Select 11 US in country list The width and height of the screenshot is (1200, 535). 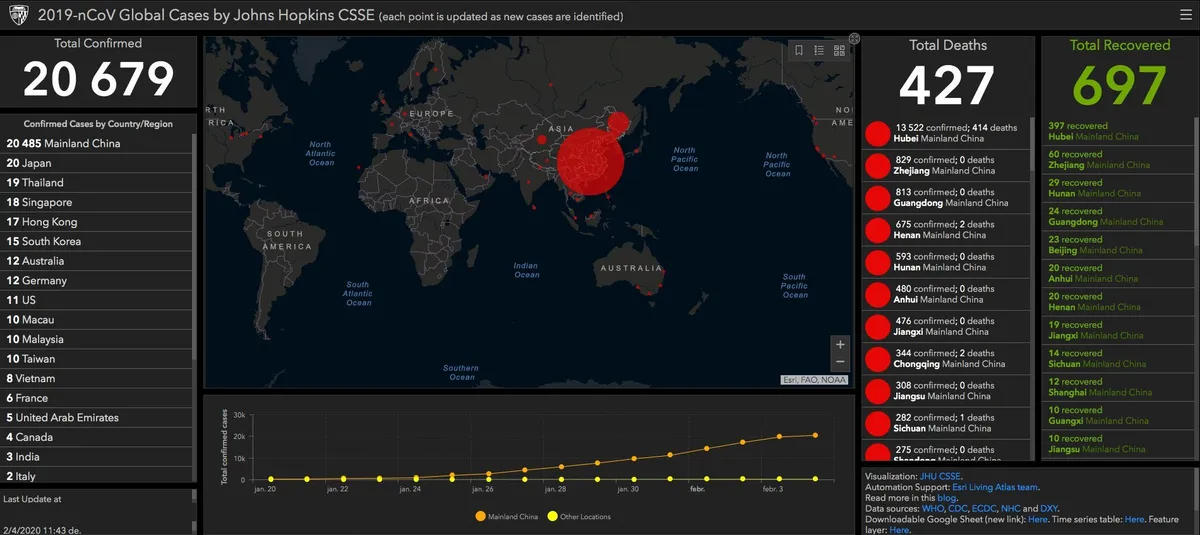pos(97,300)
